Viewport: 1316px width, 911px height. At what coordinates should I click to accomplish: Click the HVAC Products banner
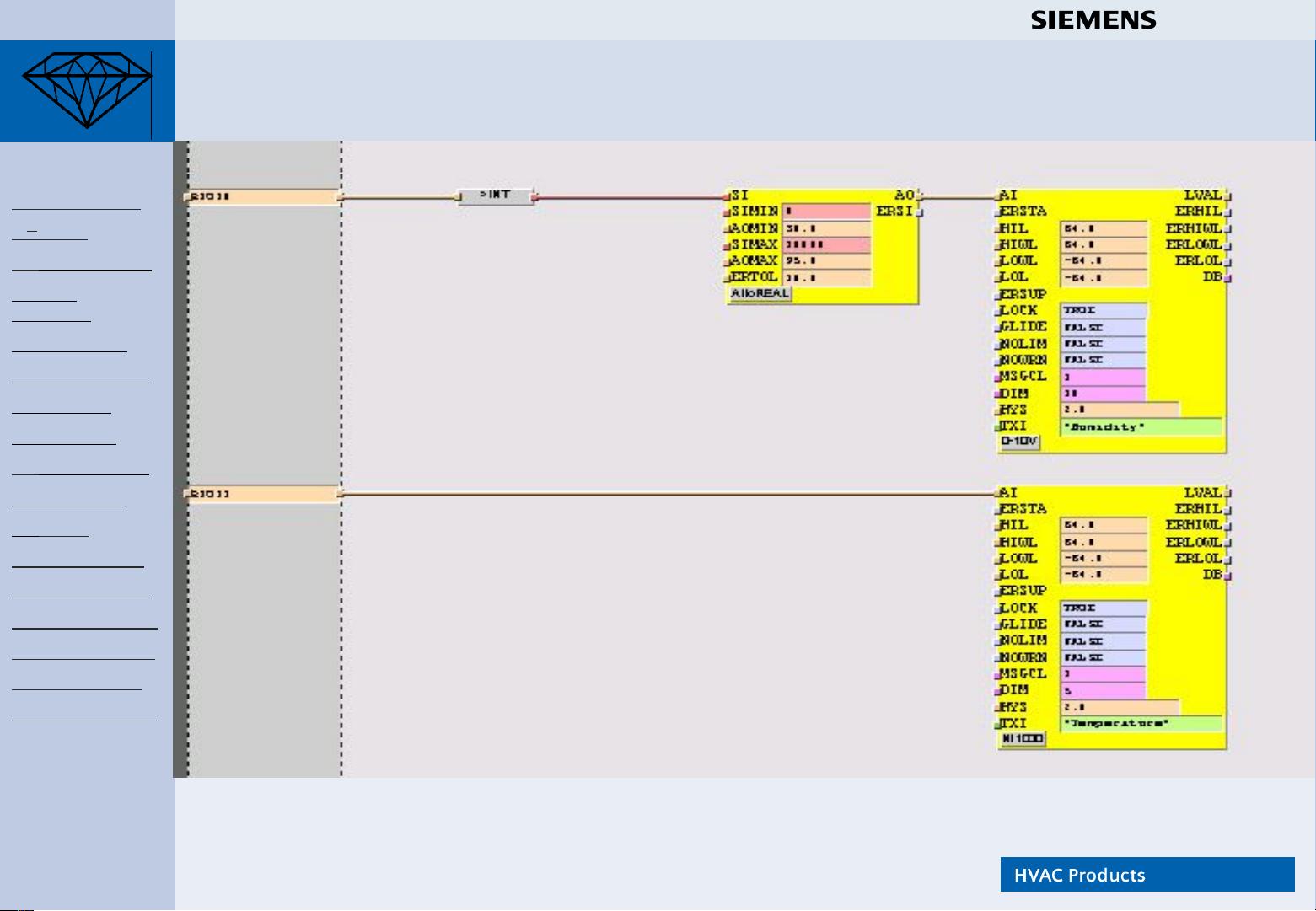tap(1147, 875)
